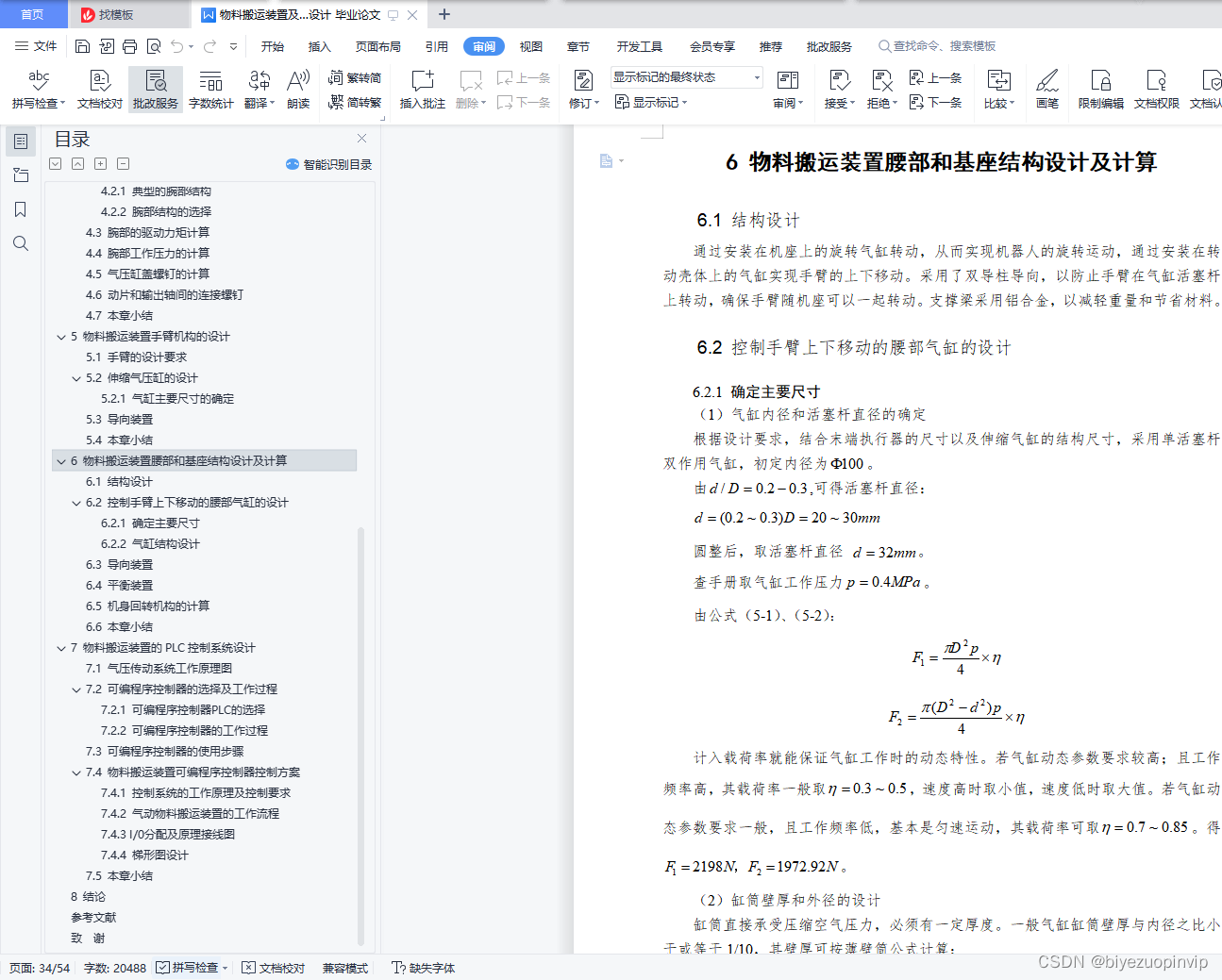Convert text with 简转繁
The image size is (1222, 980).
click(x=355, y=102)
